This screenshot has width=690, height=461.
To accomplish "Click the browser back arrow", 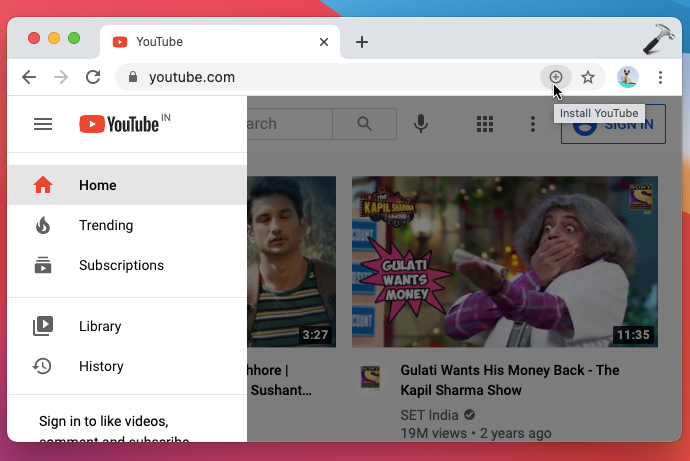I will coord(29,77).
